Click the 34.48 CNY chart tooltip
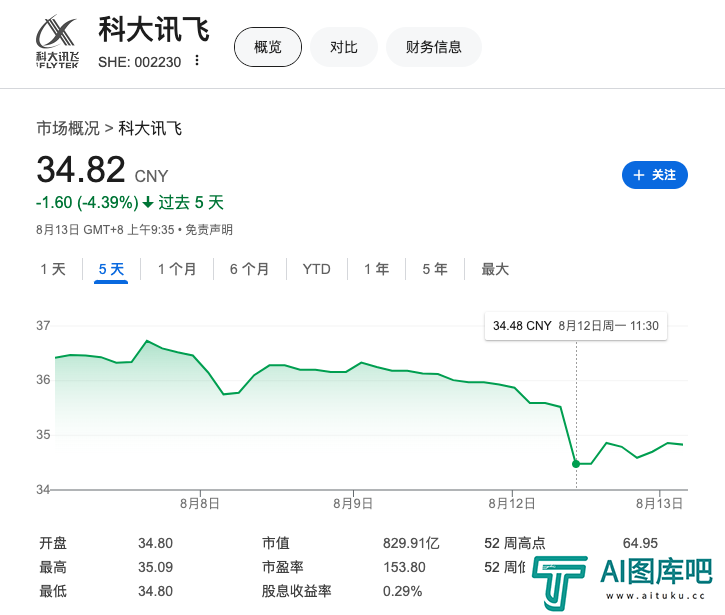Image resolution: width=725 pixels, height=615 pixels. (x=576, y=326)
